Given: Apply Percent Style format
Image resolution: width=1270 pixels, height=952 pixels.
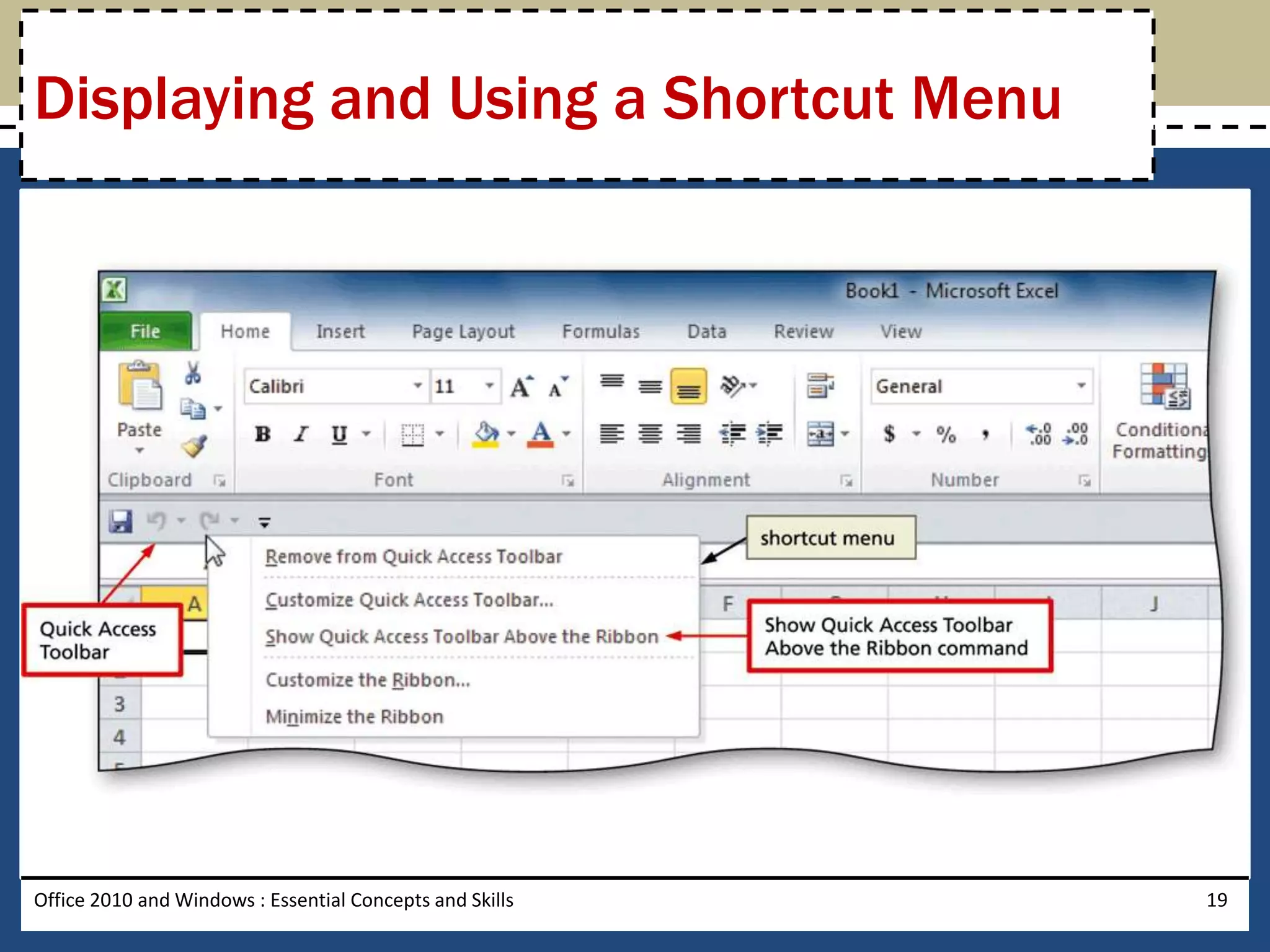Looking at the screenshot, I should [946, 434].
